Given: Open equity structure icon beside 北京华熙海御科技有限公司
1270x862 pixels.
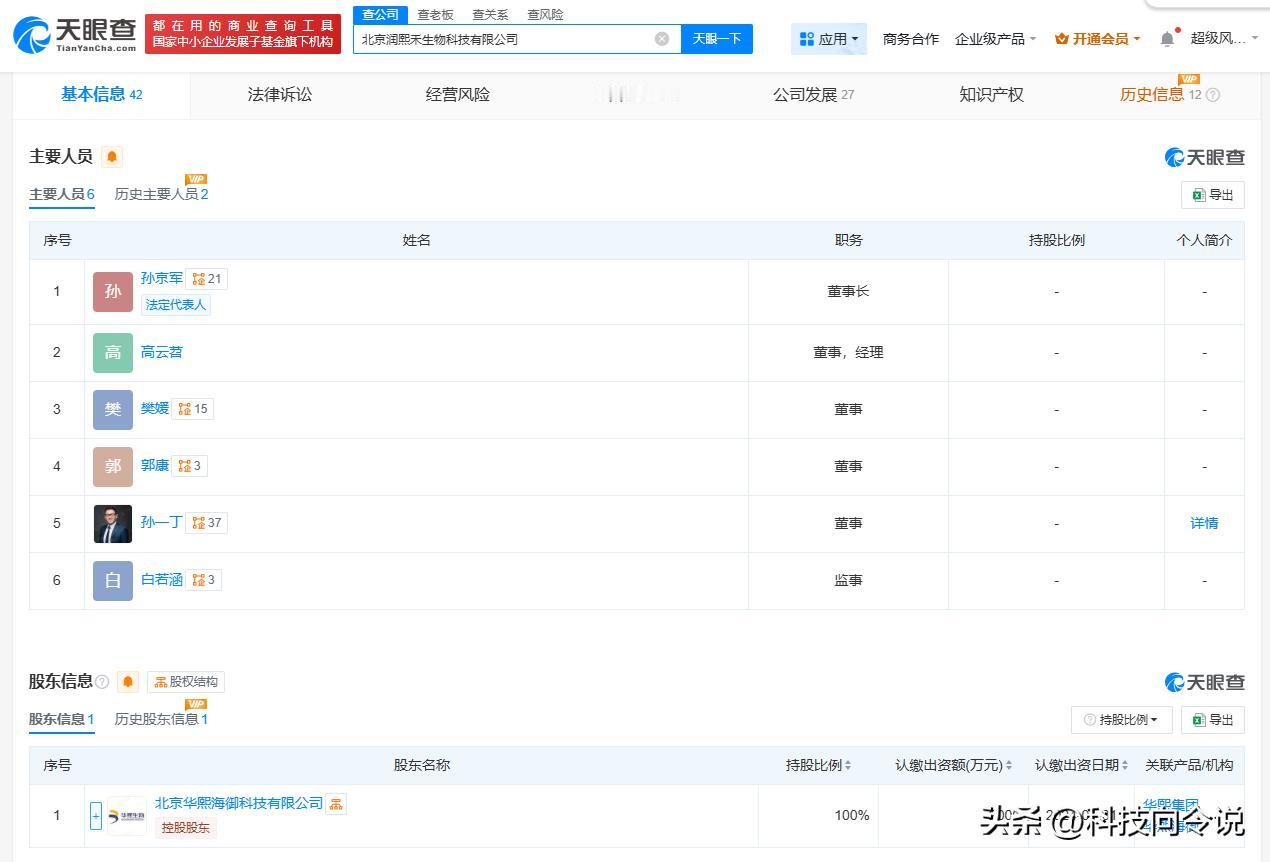Looking at the screenshot, I should click(336, 804).
